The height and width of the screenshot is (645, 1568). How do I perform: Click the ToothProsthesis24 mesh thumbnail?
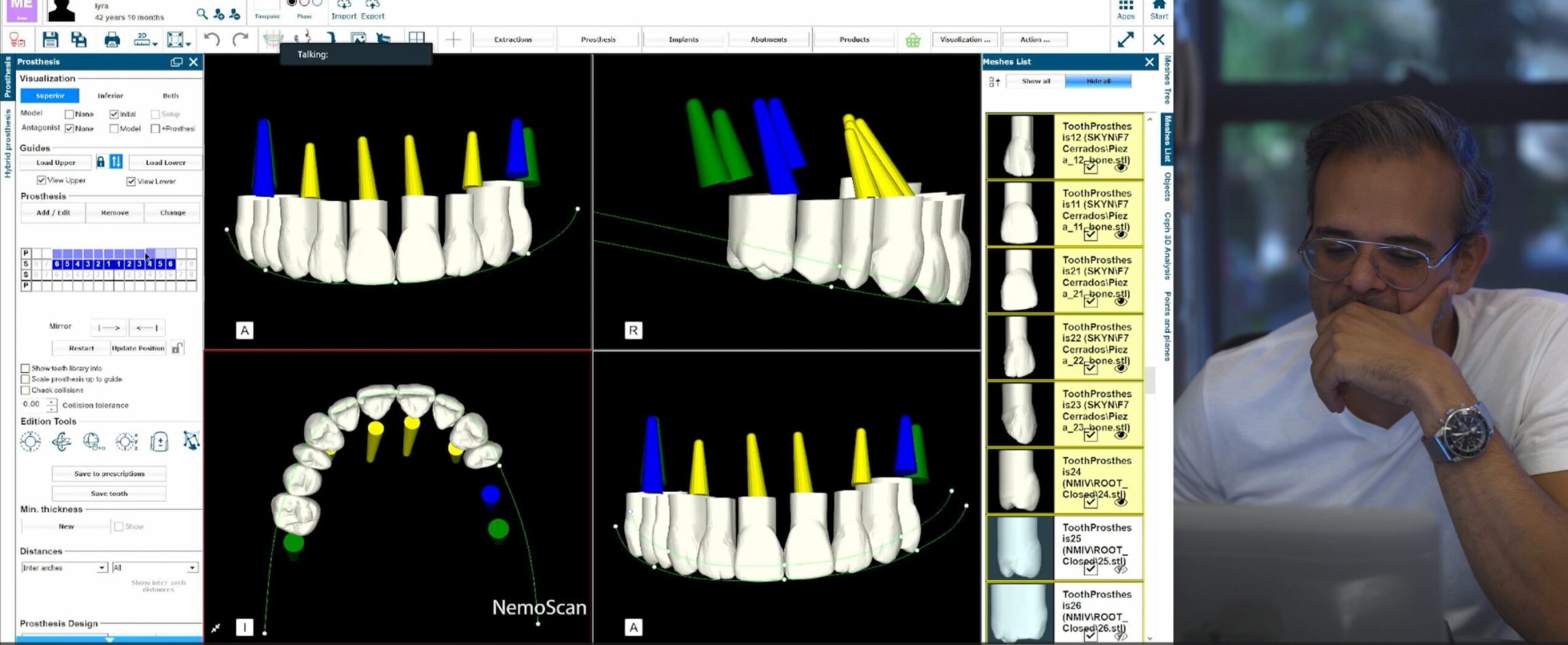[x=1020, y=481]
